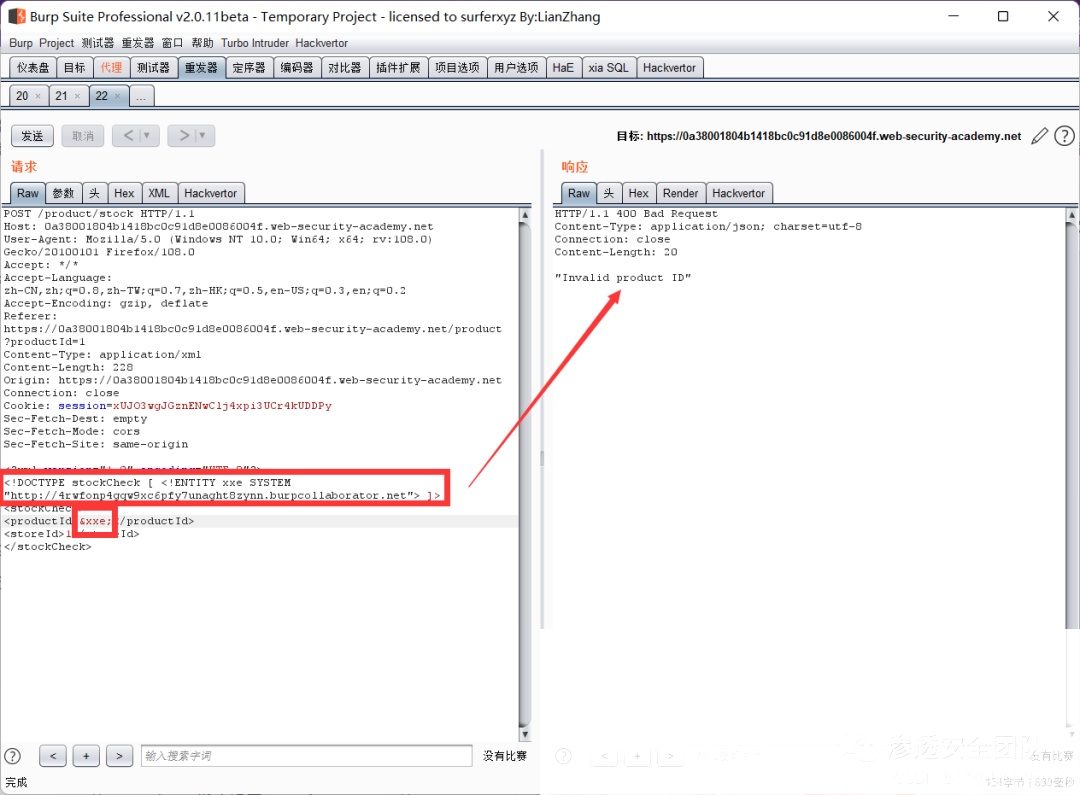Image resolution: width=1080 pixels, height=795 pixels.
Task: Open the Burp menu
Action: tap(21, 43)
